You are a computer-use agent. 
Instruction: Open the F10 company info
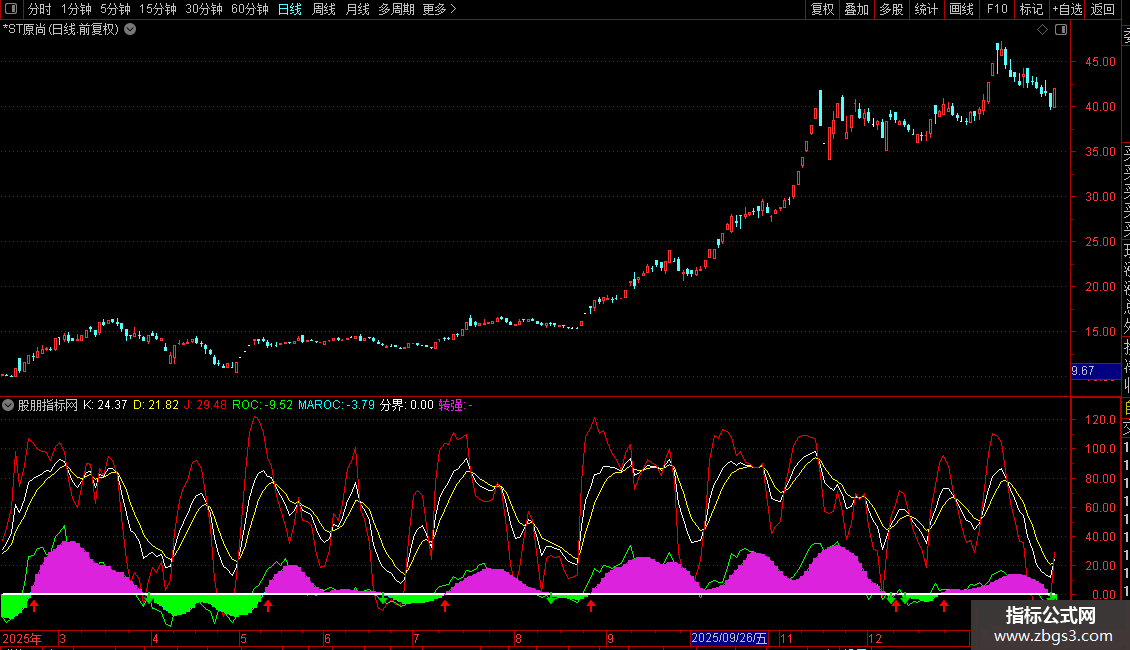pos(997,9)
